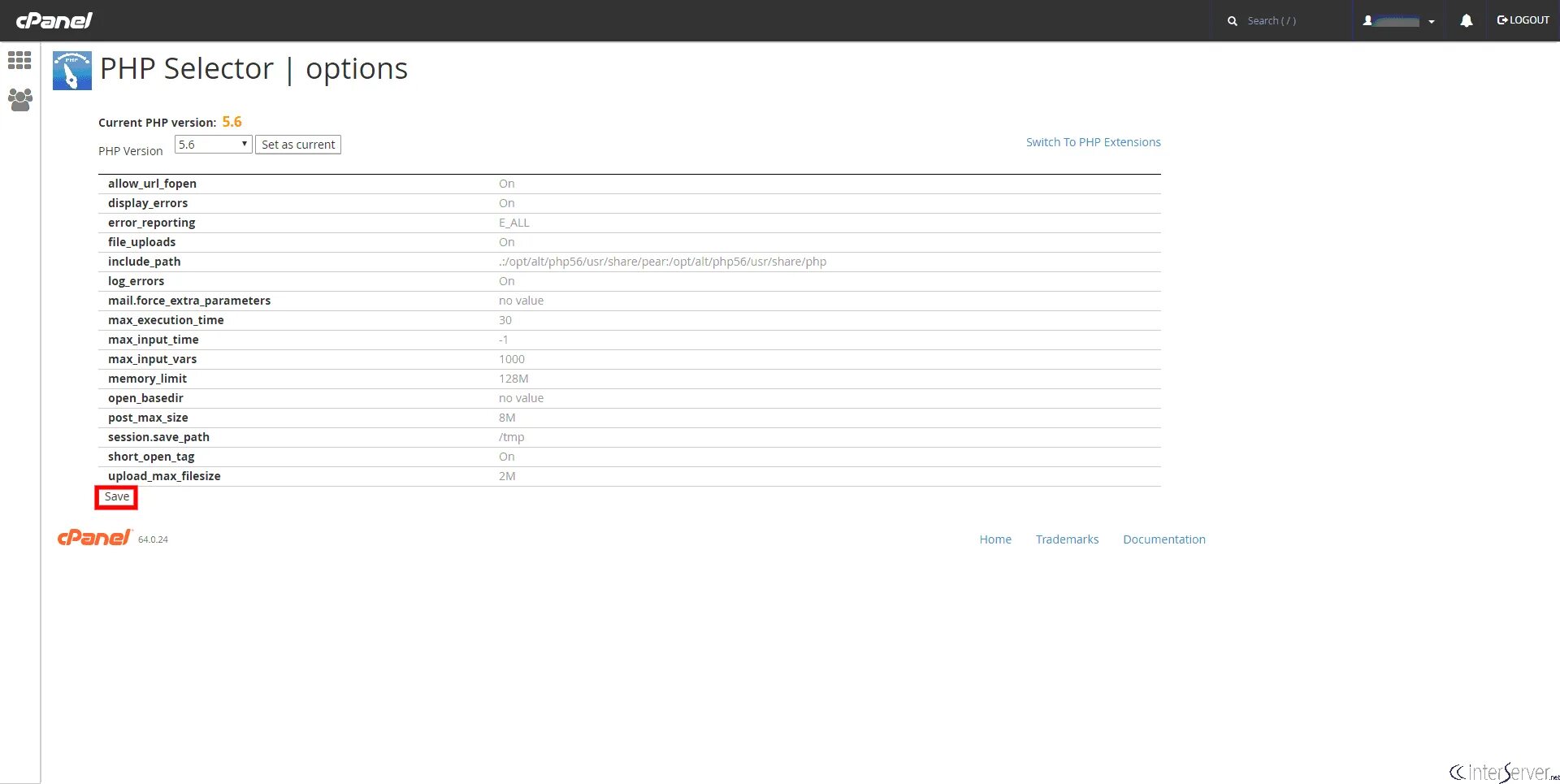The height and width of the screenshot is (784, 1560).
Task: Click the max_input_vars option name
Action: click(152, 359)
